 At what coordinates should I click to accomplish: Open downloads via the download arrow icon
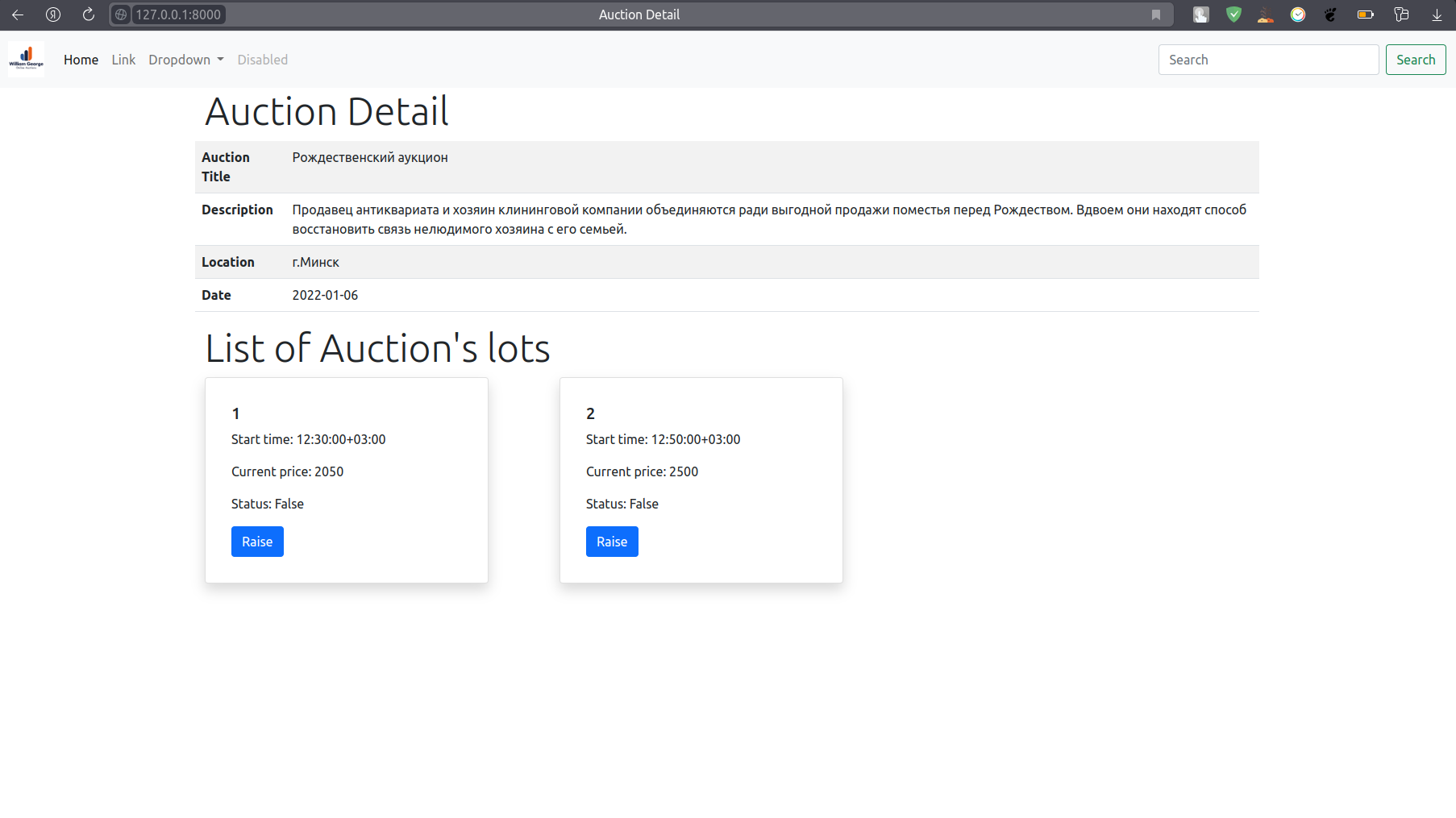1436,15
